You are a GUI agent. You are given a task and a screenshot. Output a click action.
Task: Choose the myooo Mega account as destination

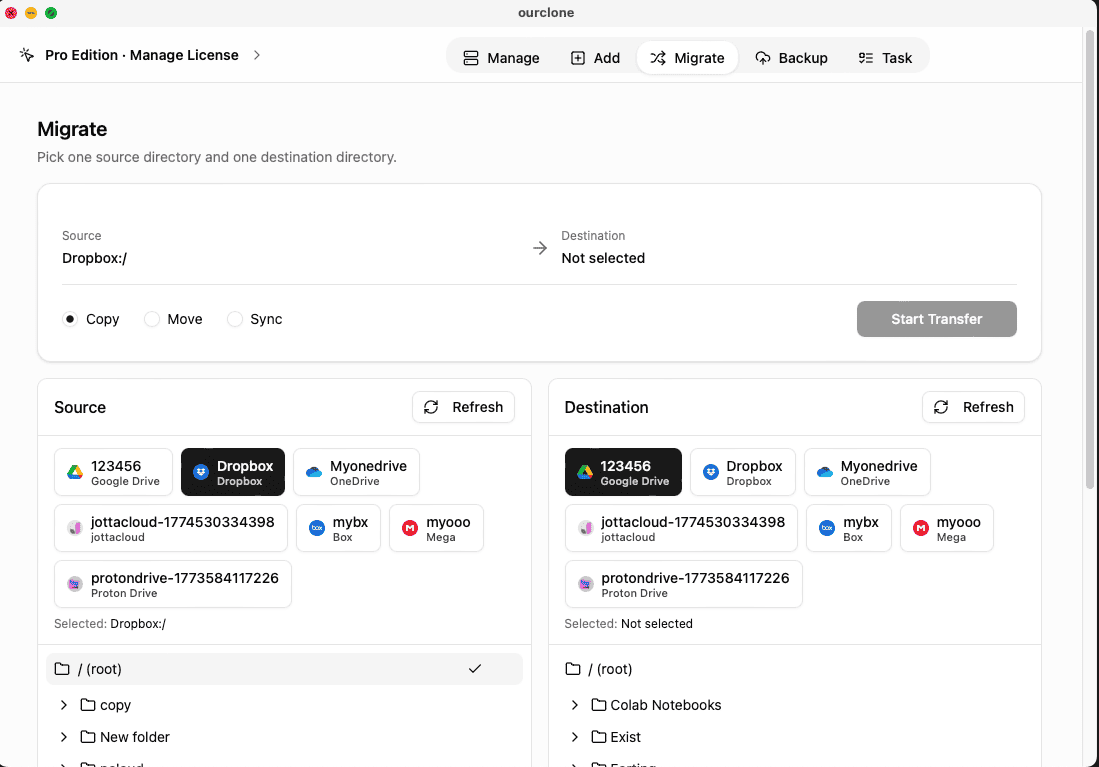click(945, 528)
